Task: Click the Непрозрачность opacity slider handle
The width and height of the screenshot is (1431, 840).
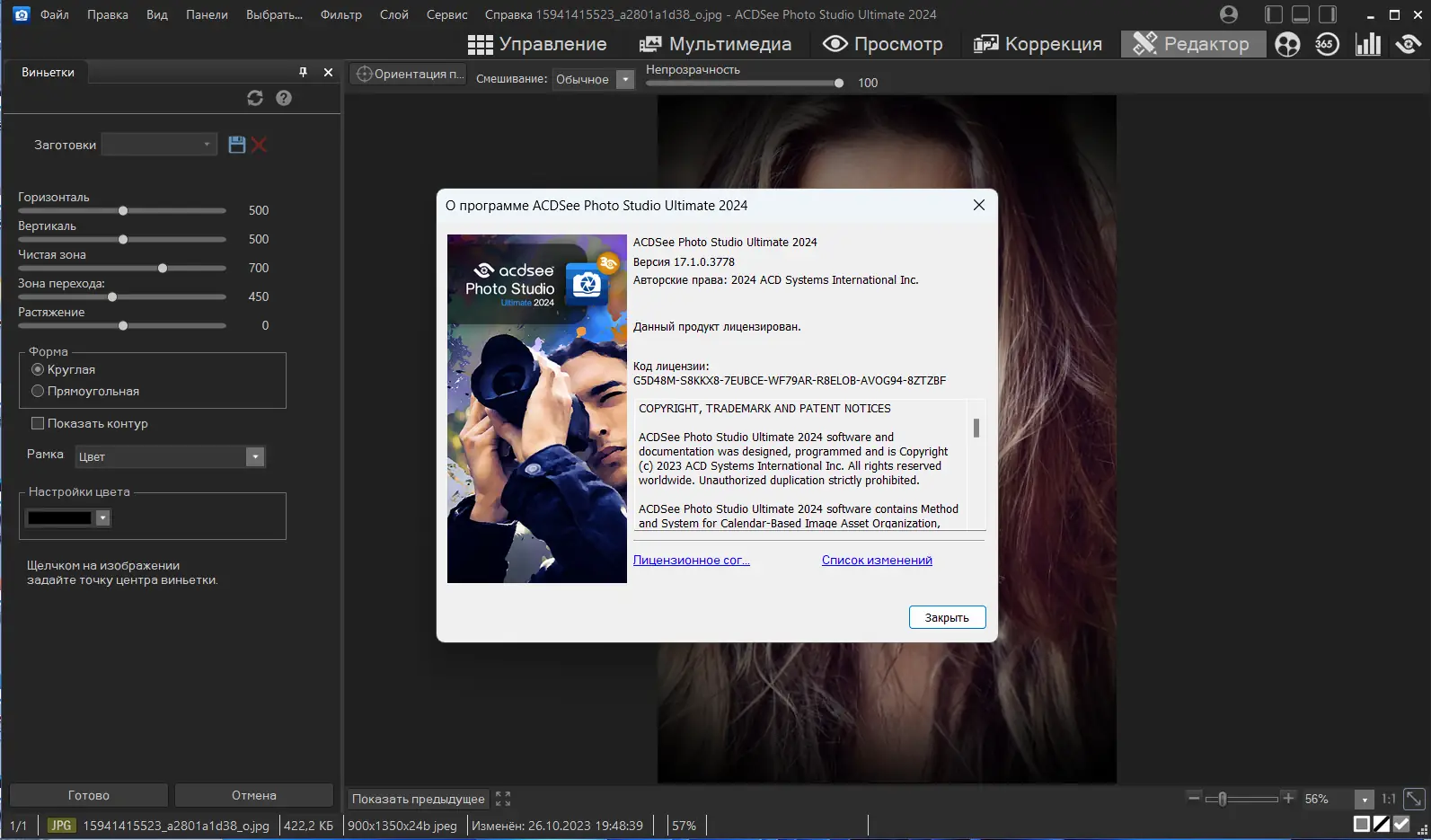Action: 839,83
